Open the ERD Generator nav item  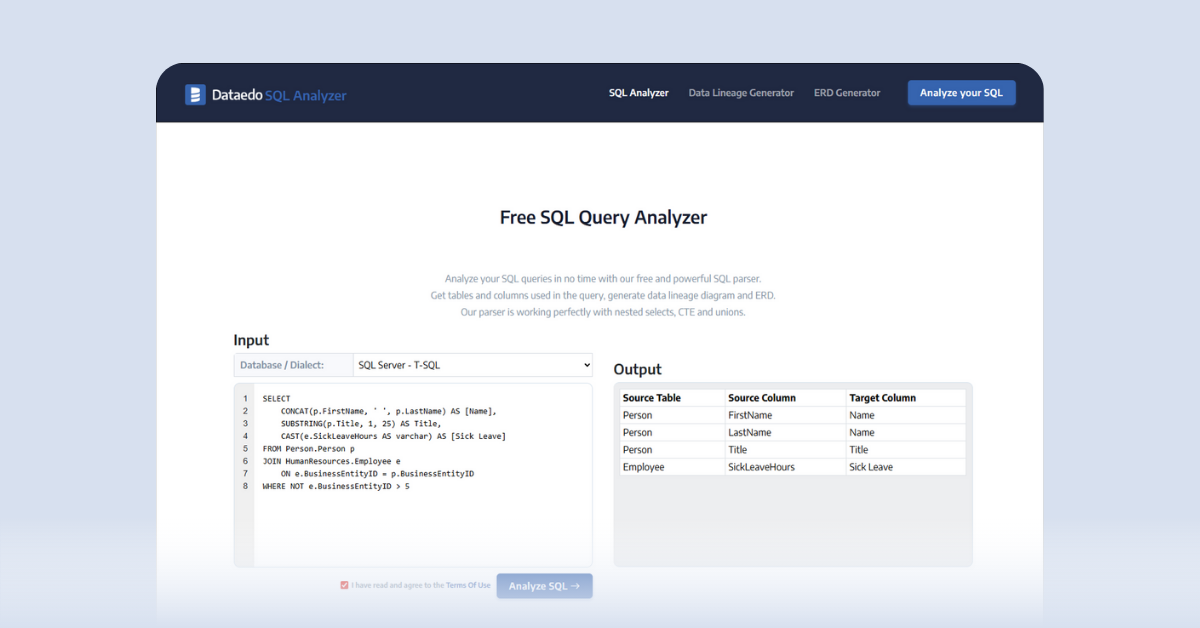click(x=847, y=93)
